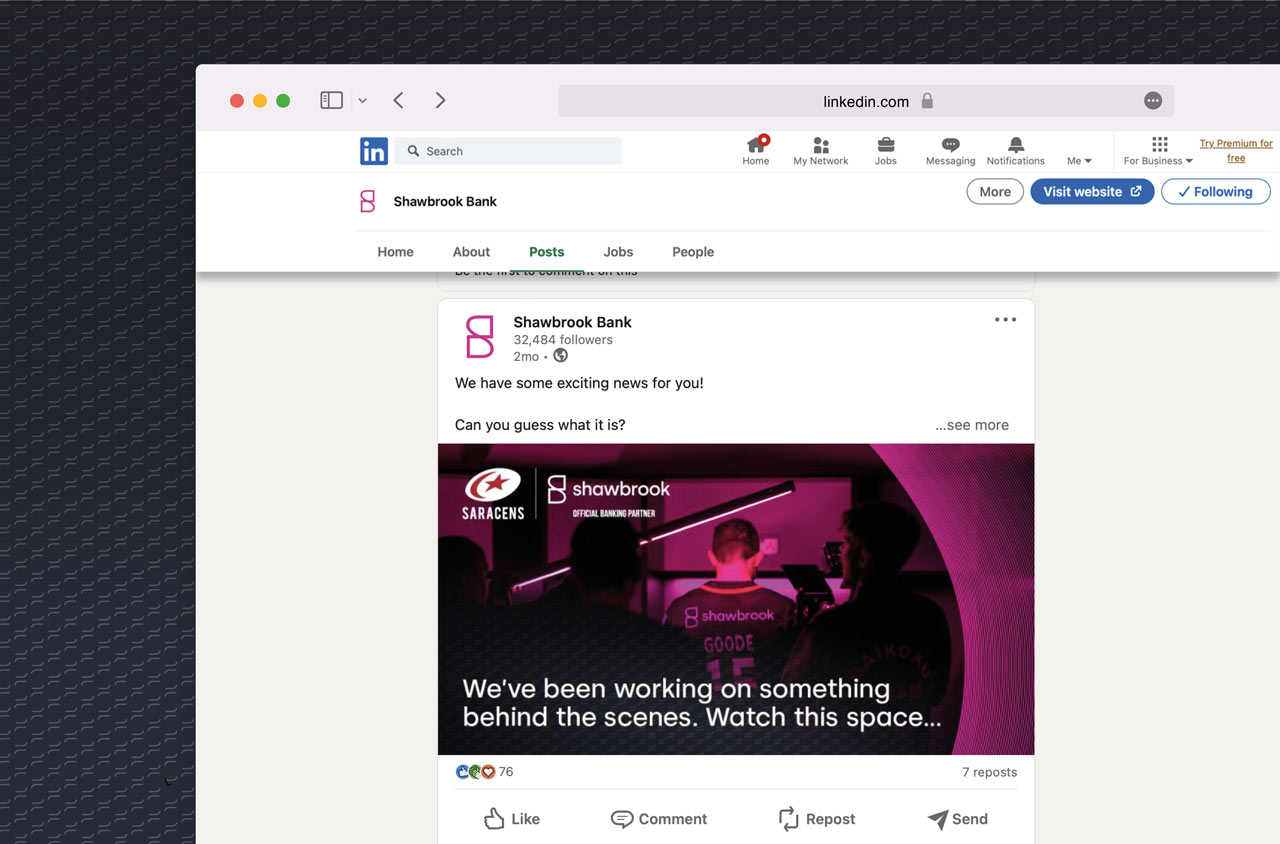1280x844 pixels.
Task: Open My Network from navigation
Action: point(820,151)
